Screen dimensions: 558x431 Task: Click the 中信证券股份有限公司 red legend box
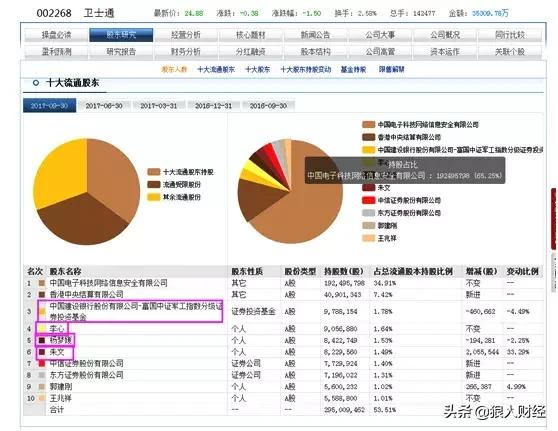(369, 200)
